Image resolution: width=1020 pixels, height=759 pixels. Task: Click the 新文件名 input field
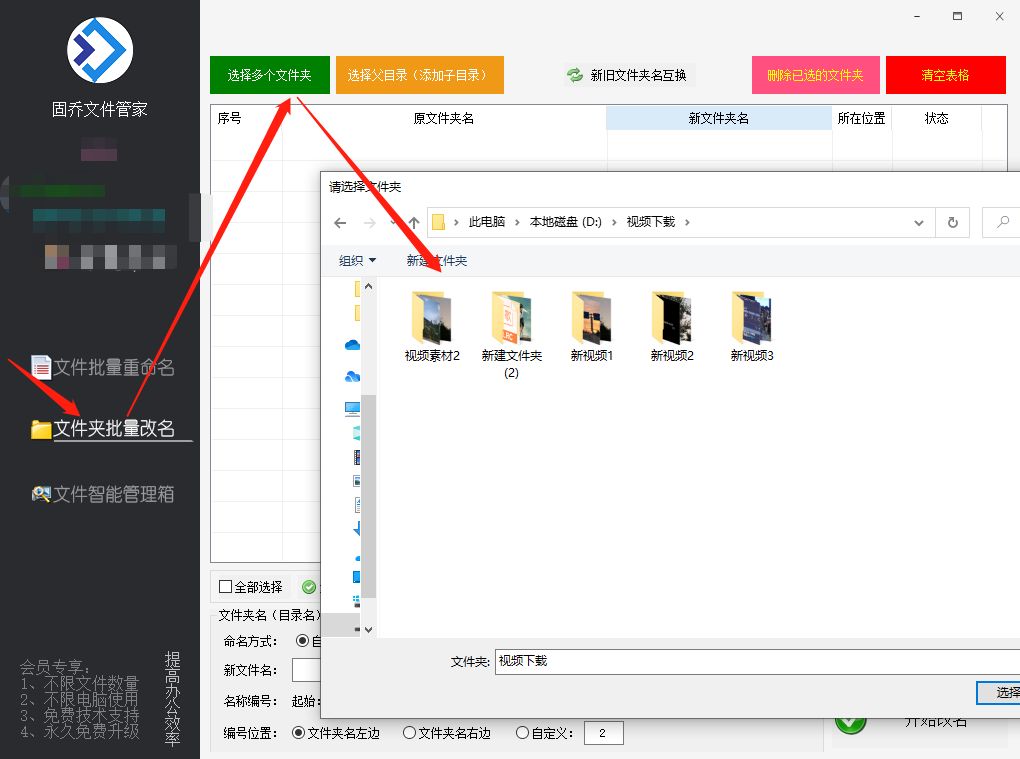click(306, 670)
